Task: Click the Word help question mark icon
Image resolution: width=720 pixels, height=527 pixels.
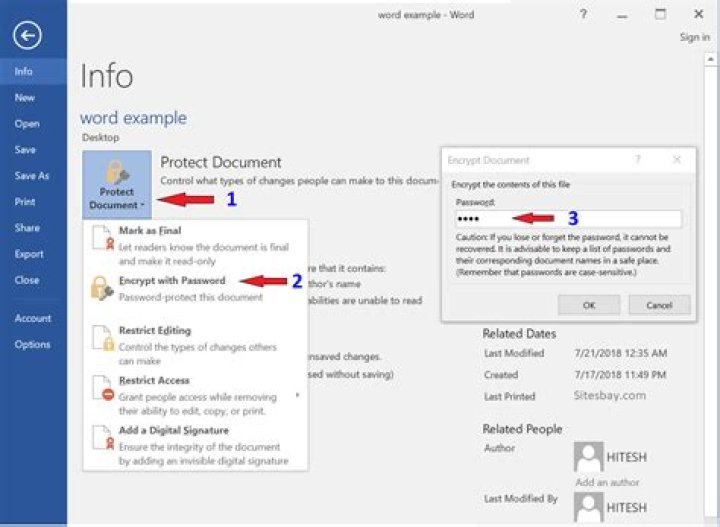Action: (583, 14)
